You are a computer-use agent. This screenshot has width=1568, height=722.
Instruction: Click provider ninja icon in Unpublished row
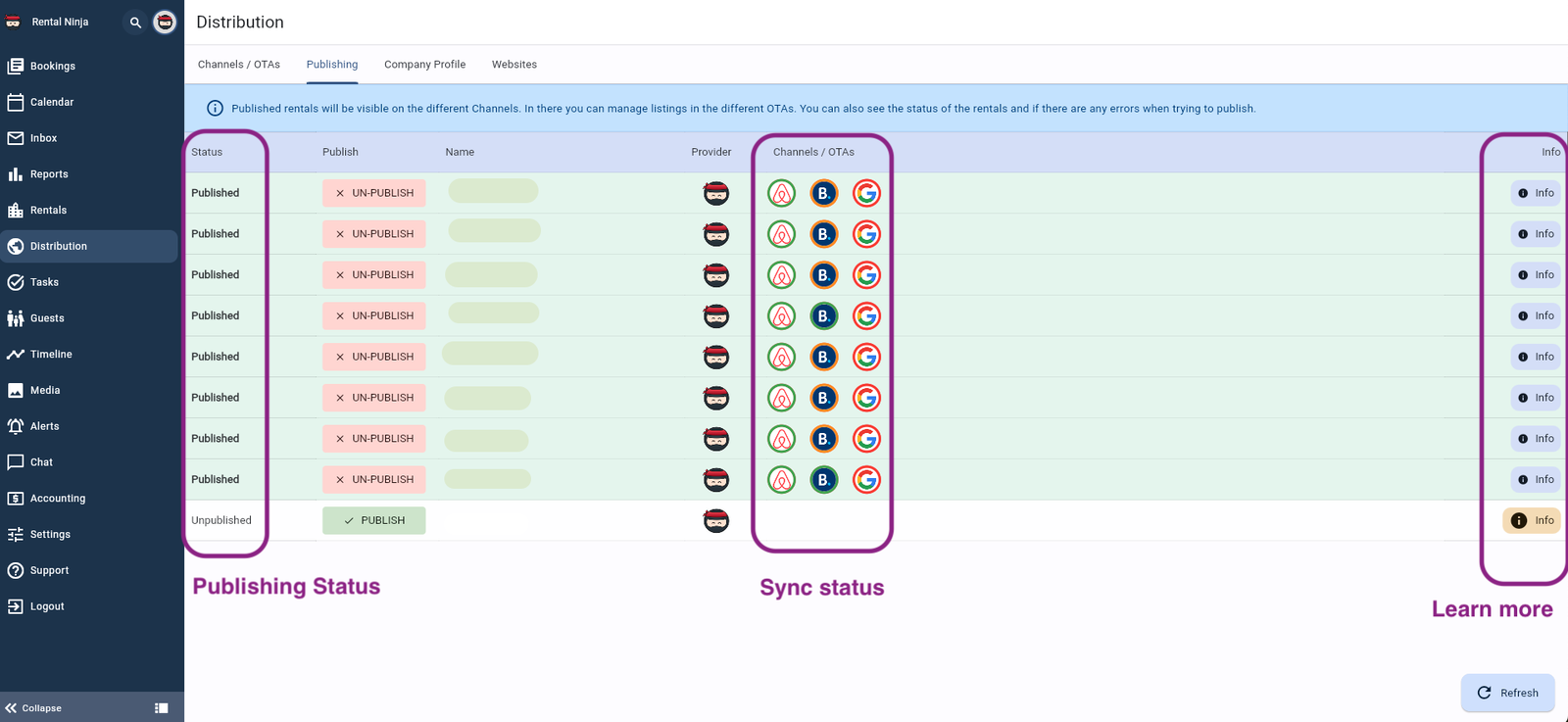point(716,520)
